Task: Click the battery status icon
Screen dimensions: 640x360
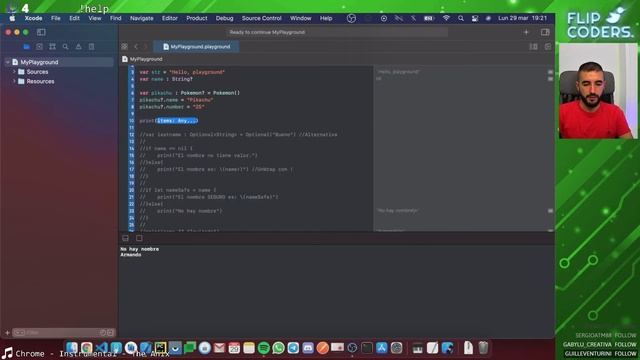Action: coord(429,18)
